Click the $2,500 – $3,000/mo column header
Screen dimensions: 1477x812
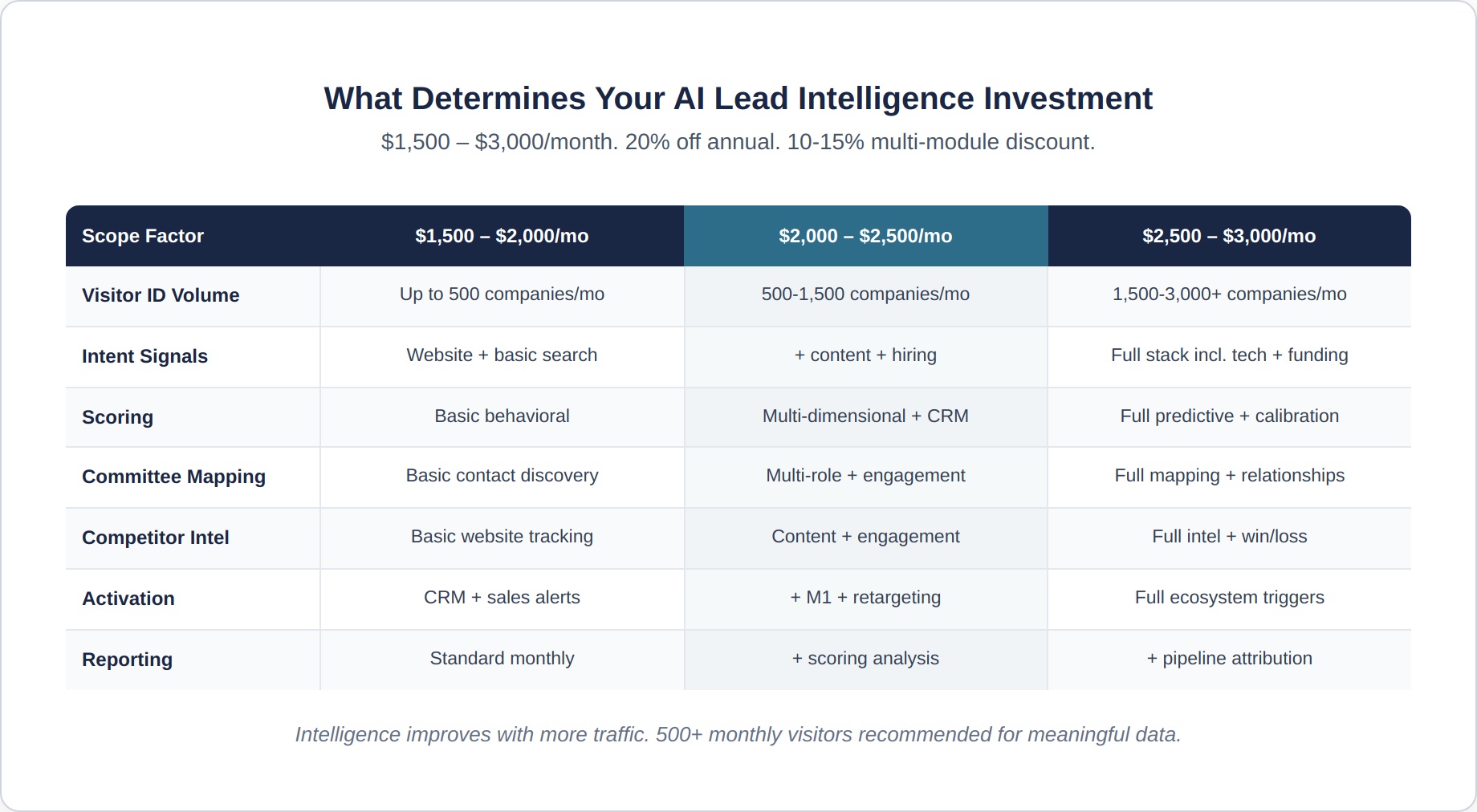(1229, 236)
